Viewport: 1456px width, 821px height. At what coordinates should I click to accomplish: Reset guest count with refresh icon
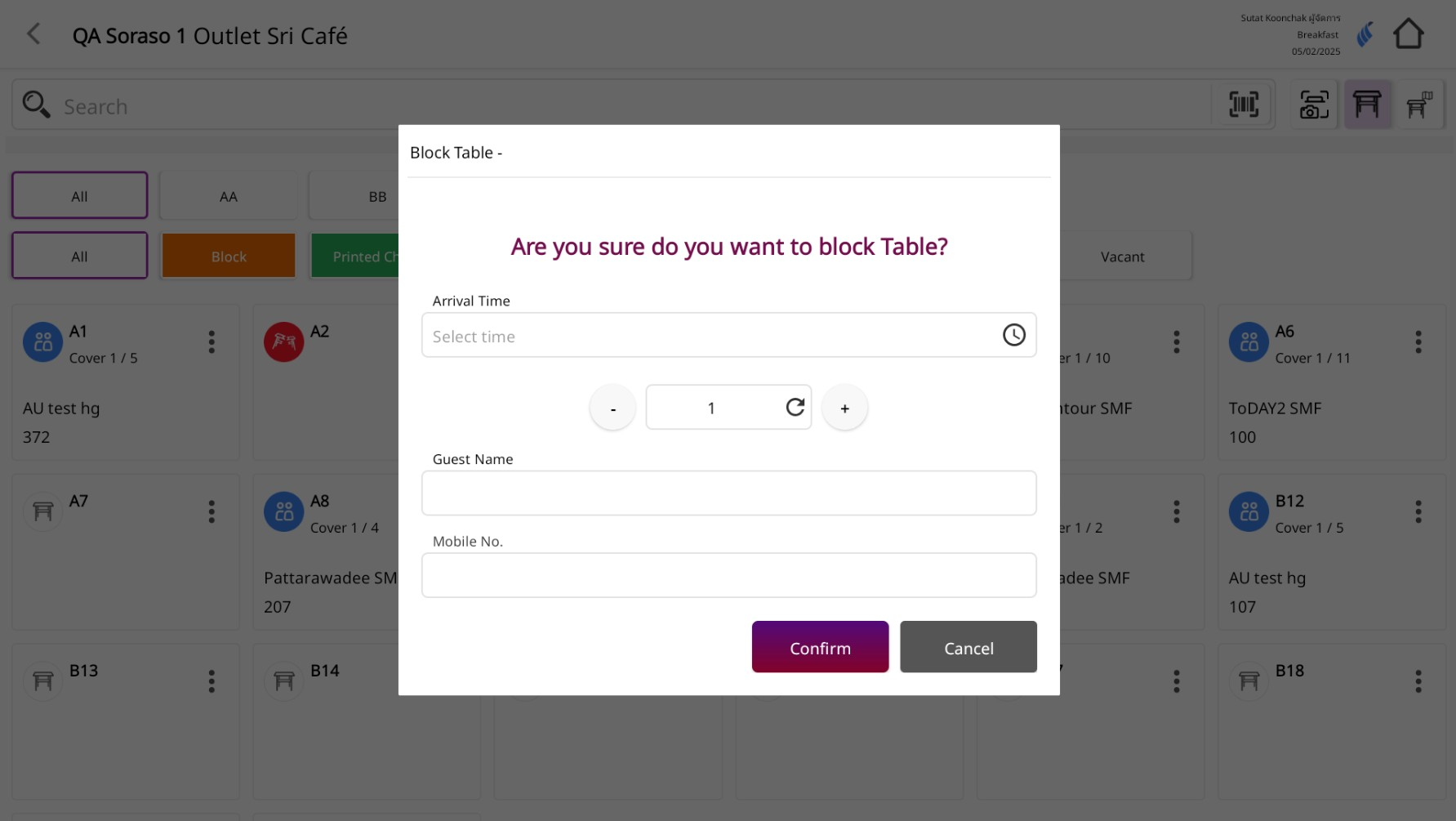(795, 407)
